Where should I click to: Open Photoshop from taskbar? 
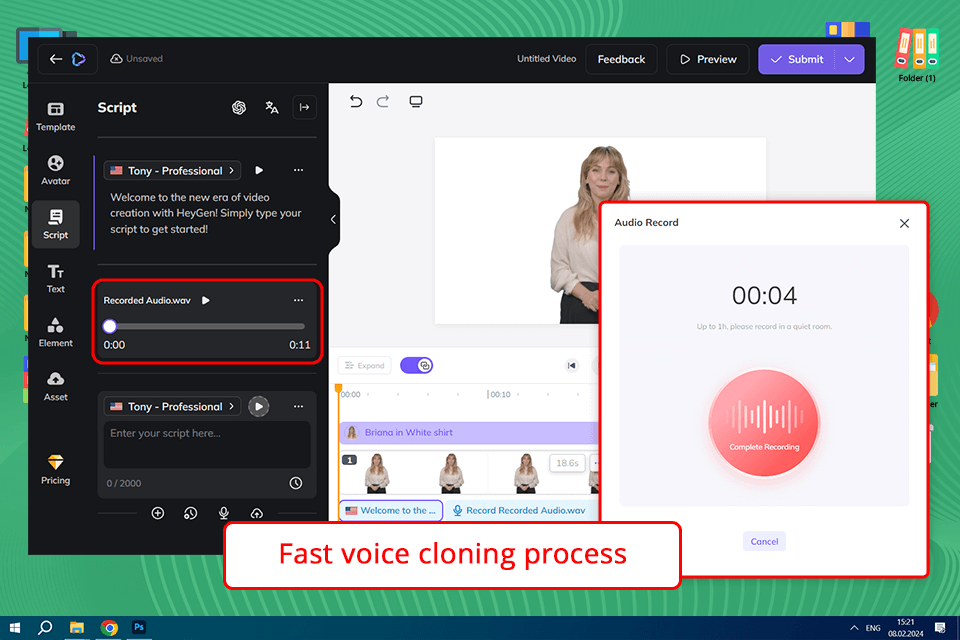(x=139, y=628)
